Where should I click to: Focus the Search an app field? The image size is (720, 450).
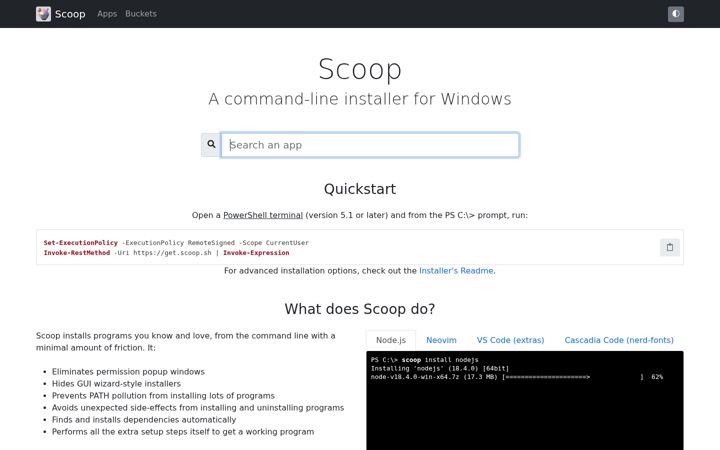point(370,145)
